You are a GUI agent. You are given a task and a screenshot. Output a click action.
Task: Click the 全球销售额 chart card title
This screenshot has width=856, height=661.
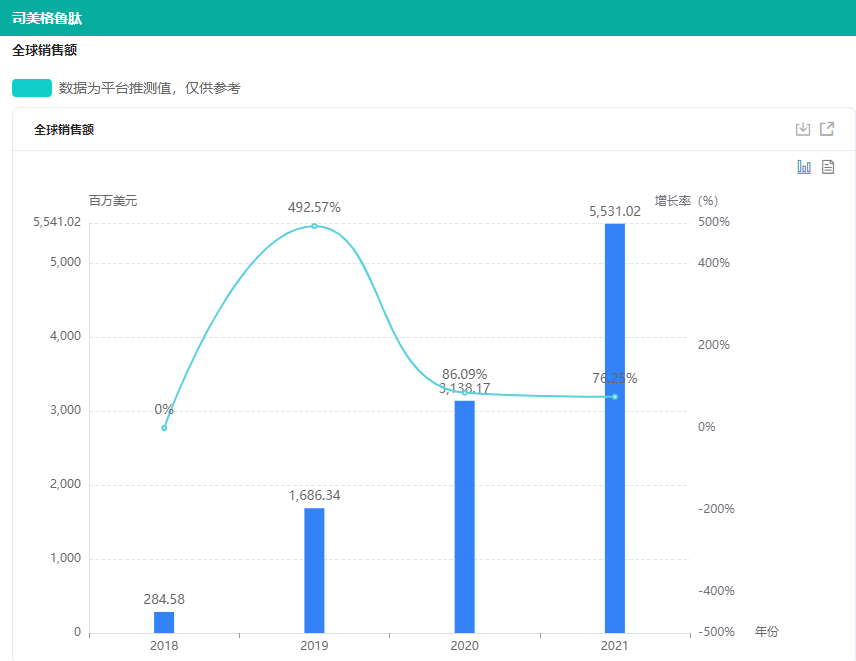[64, 130]
